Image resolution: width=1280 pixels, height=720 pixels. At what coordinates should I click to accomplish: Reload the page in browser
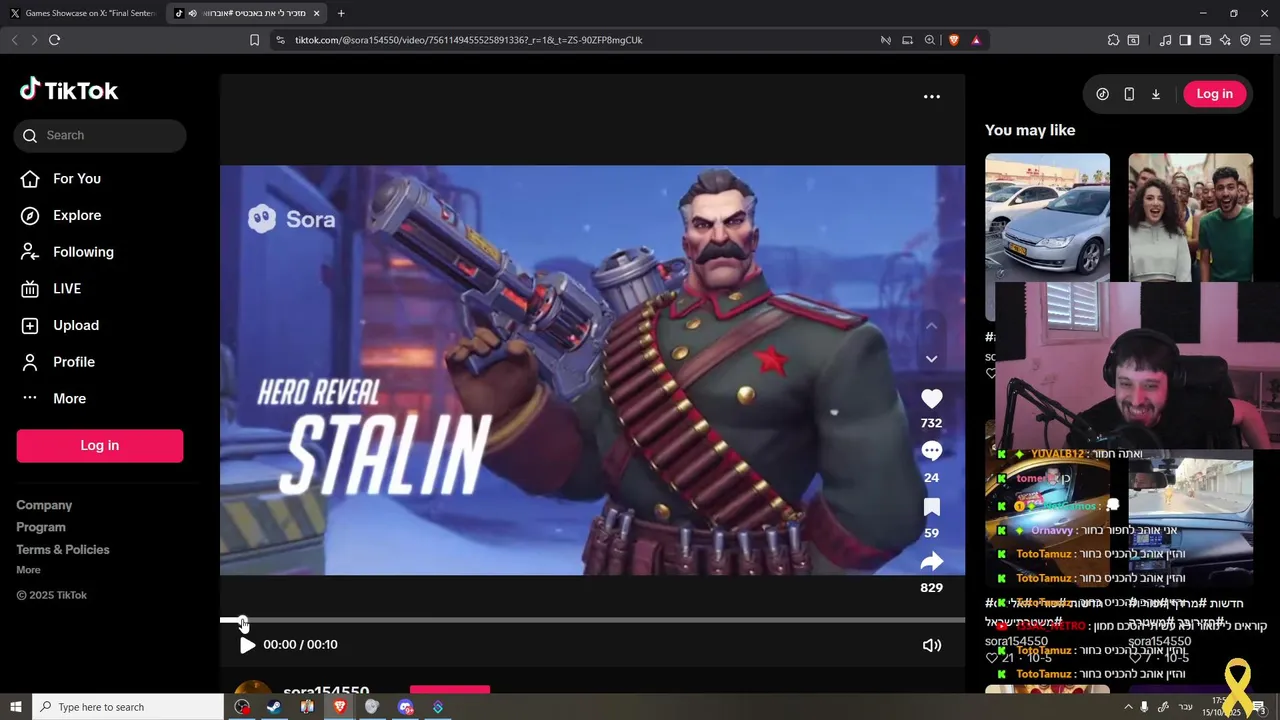pos(54,40)
